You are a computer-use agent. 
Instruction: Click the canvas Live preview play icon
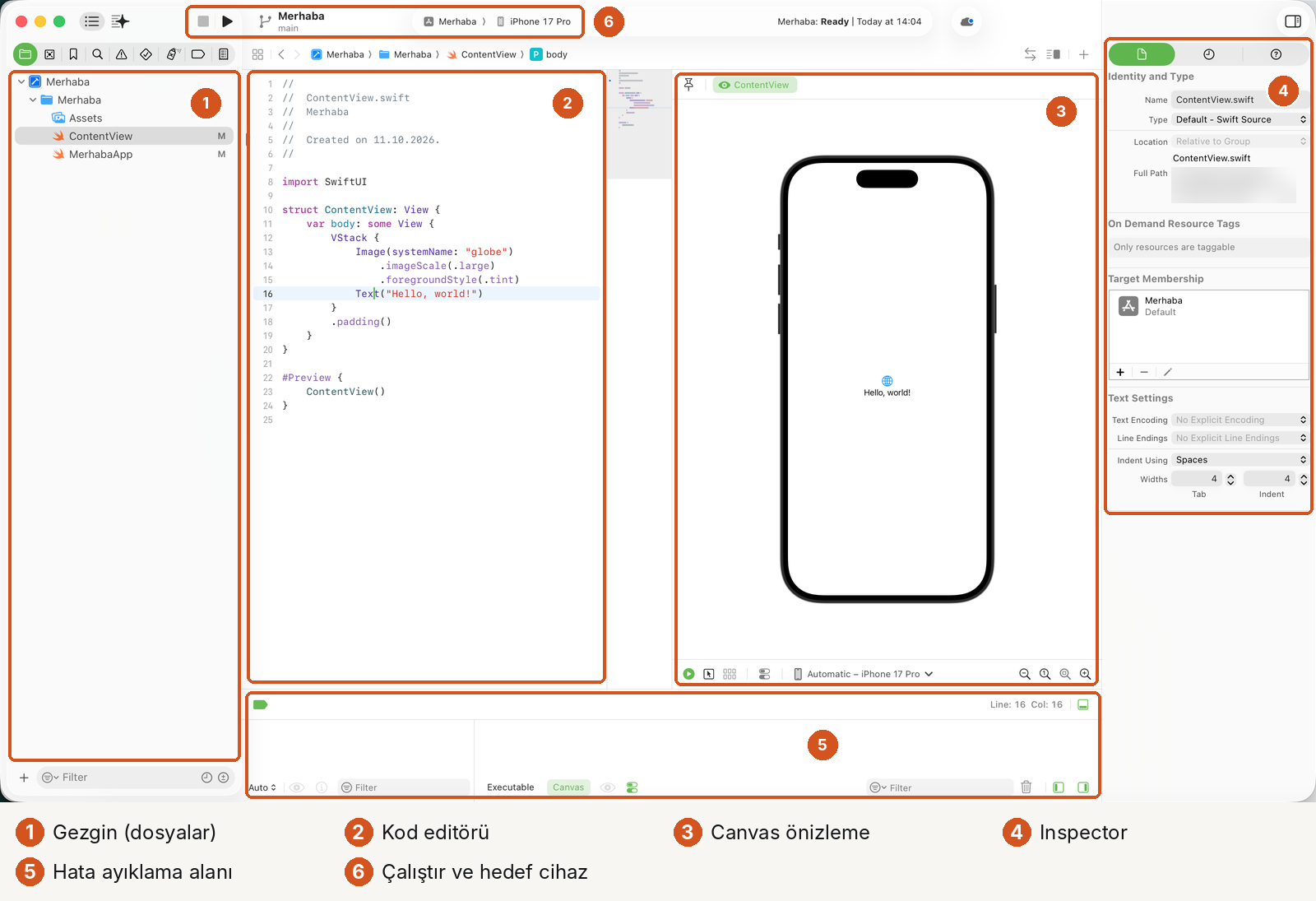[689, 674]
